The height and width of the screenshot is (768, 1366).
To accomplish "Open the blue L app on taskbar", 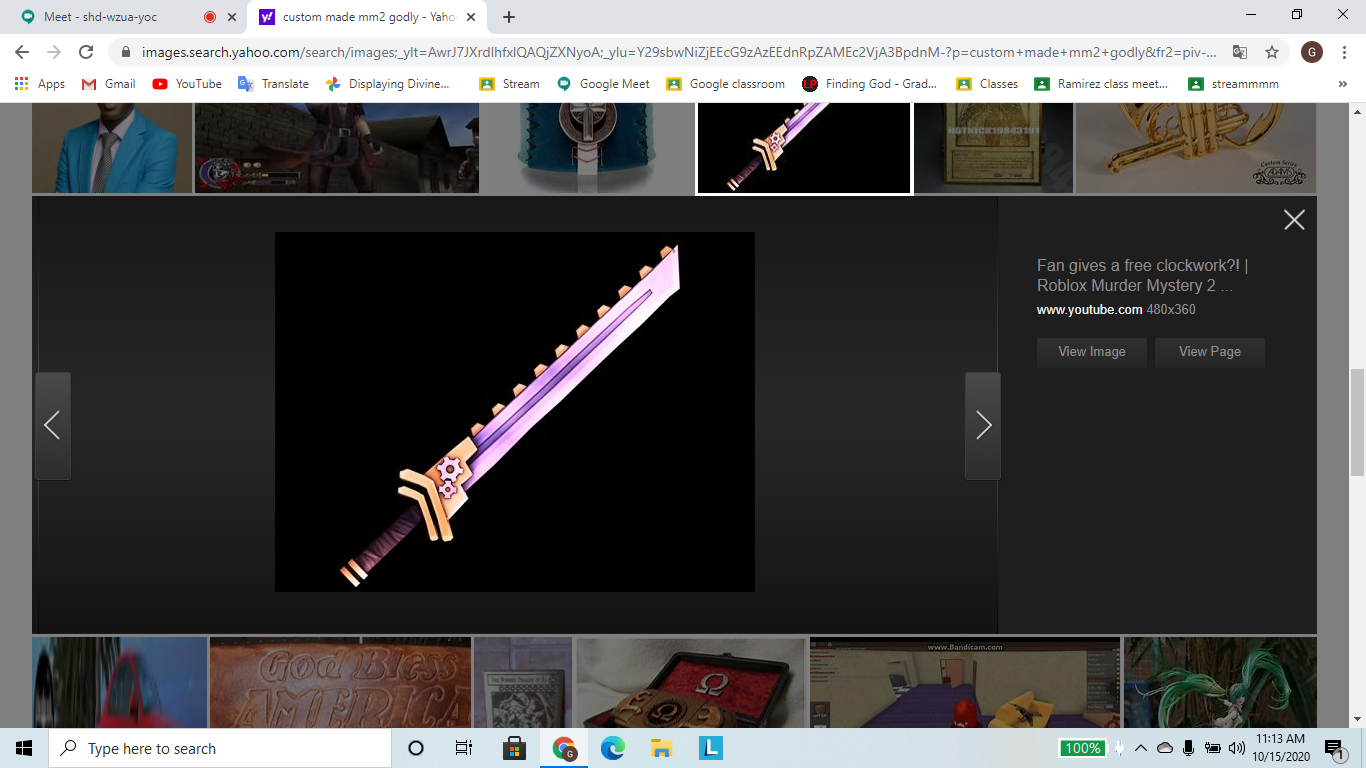I will pos(710,748).
